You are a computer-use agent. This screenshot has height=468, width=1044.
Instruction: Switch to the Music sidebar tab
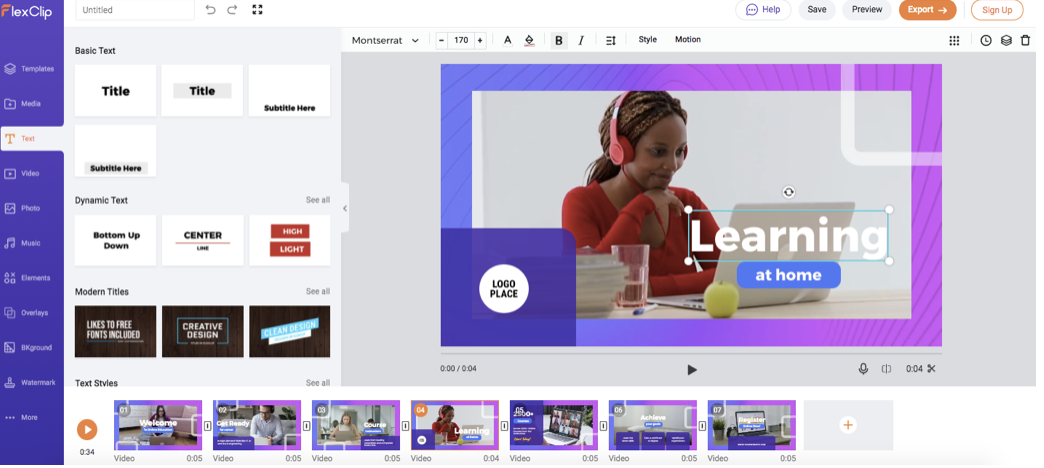(x=31, y=243)
